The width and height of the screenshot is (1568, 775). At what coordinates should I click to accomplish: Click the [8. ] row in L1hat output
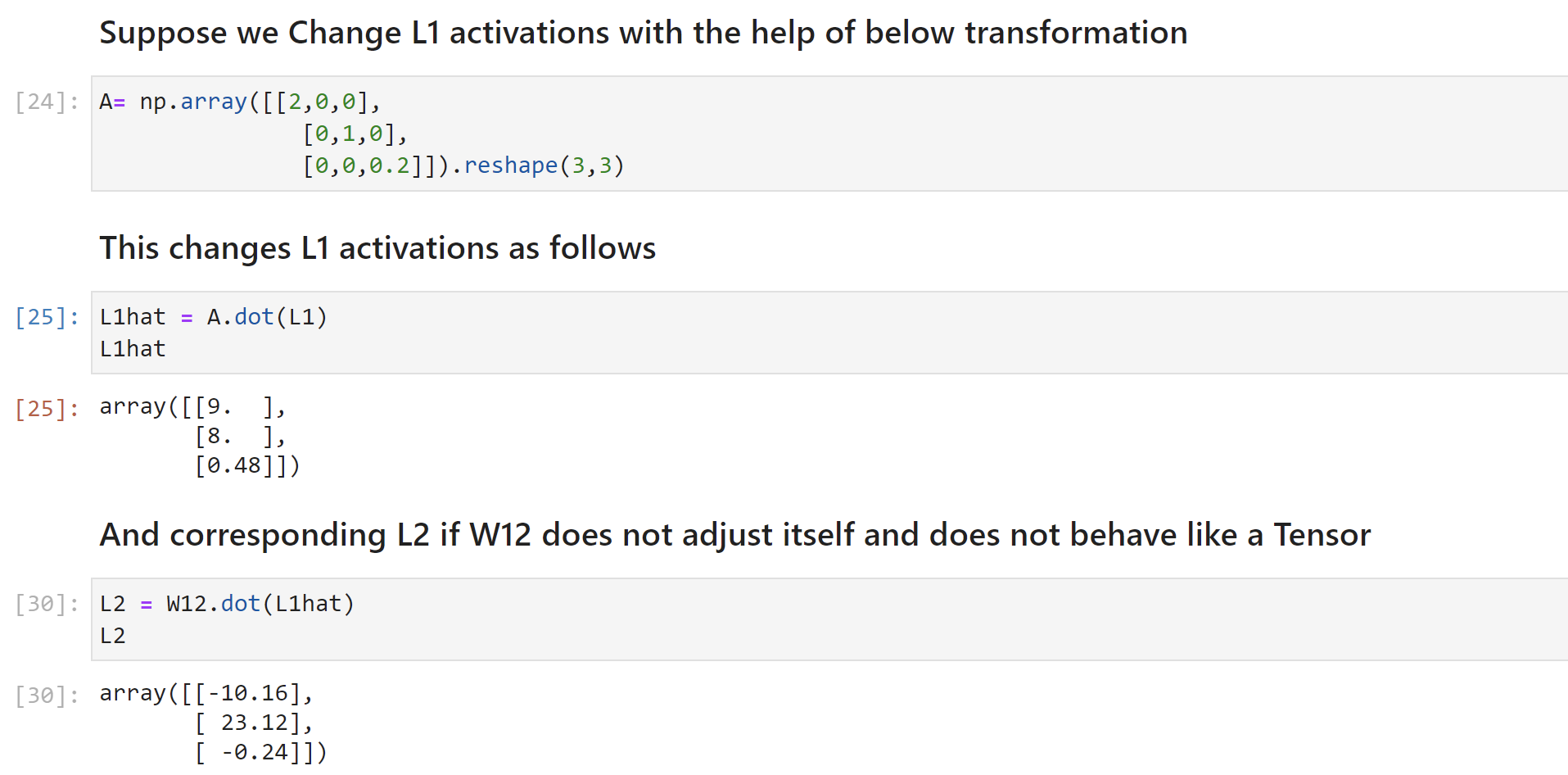239,436
